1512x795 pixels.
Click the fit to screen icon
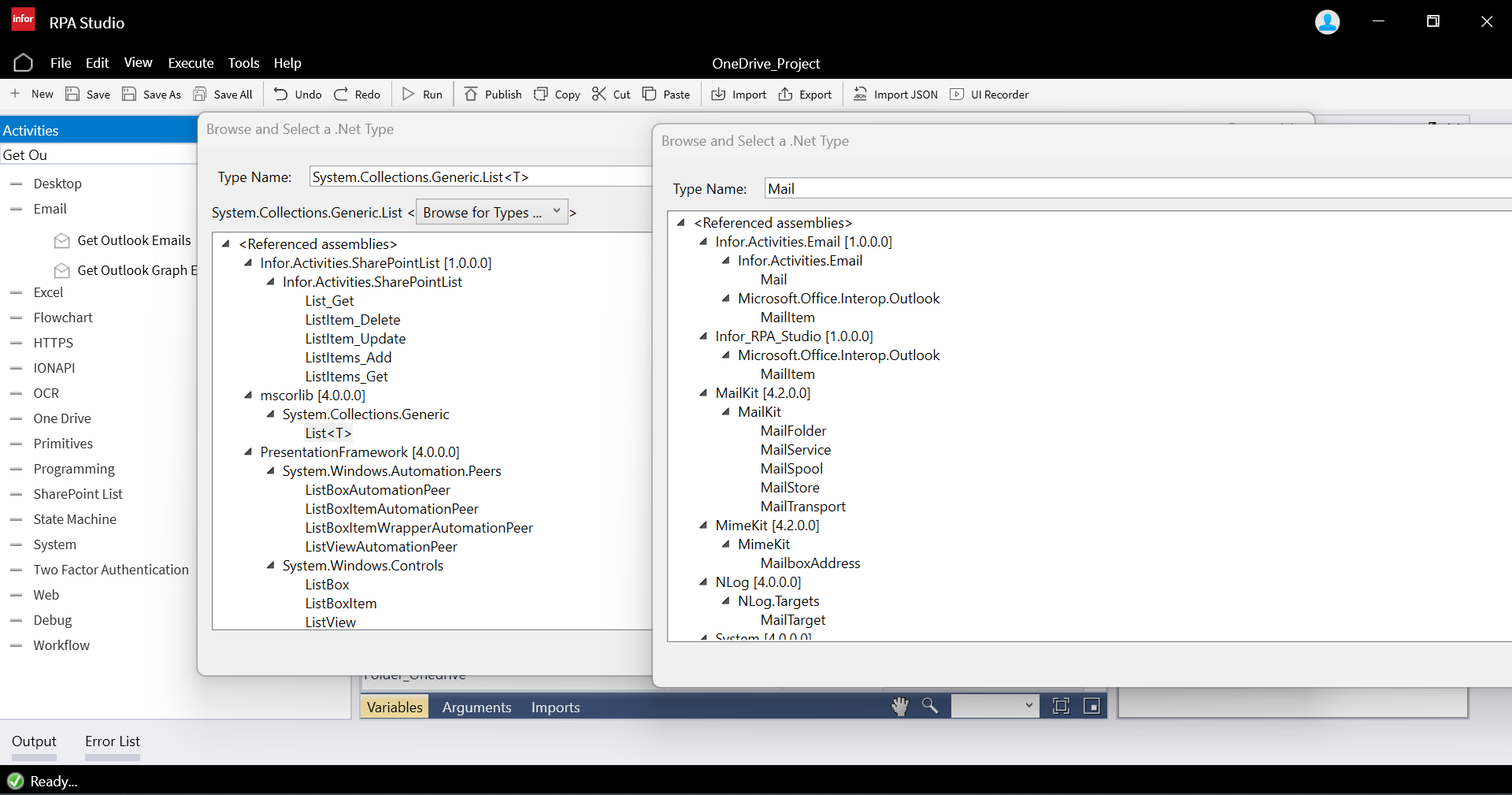click(x=1061, y=706)
